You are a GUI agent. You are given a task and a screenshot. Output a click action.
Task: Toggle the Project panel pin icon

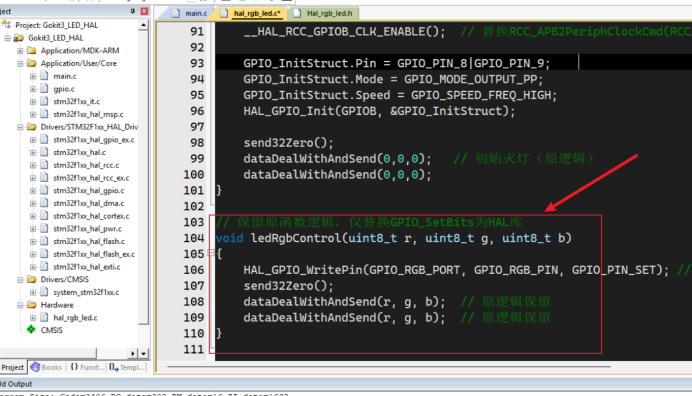pyautogui.click(x=132, y=11)
